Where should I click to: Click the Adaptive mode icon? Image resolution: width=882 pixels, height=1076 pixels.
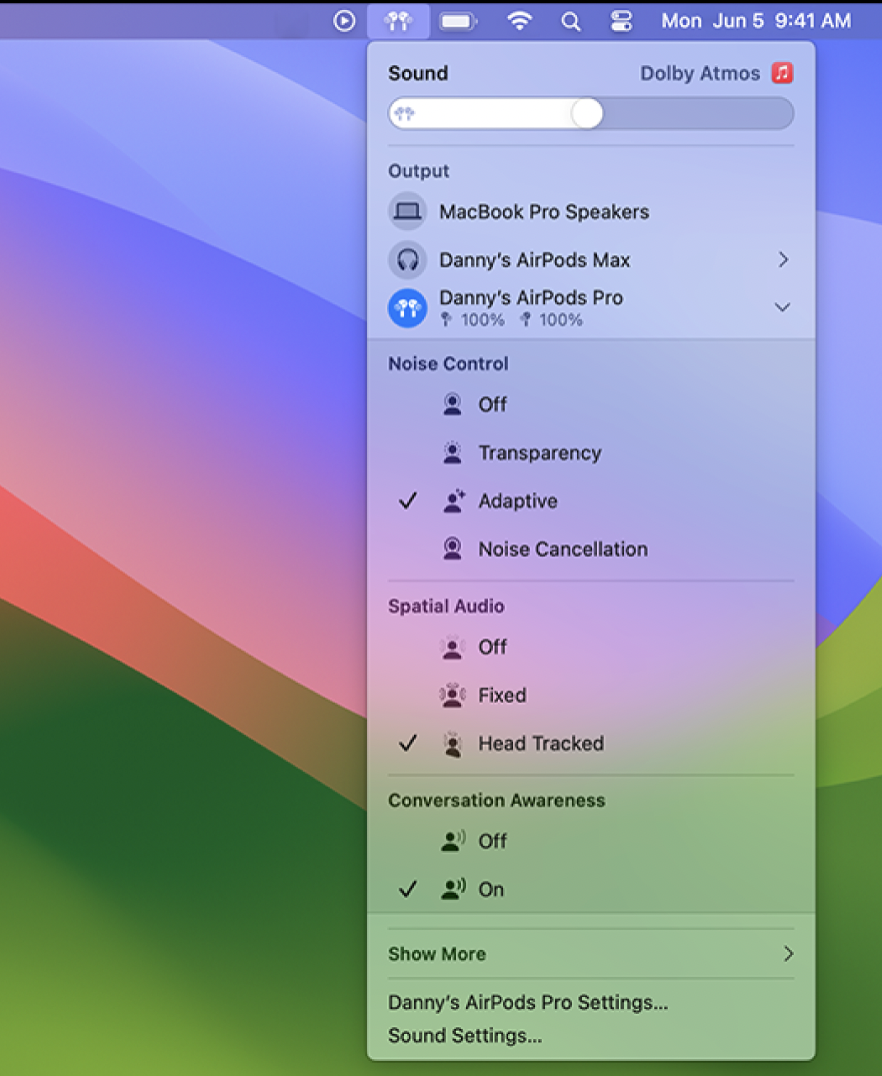[454, 501]
